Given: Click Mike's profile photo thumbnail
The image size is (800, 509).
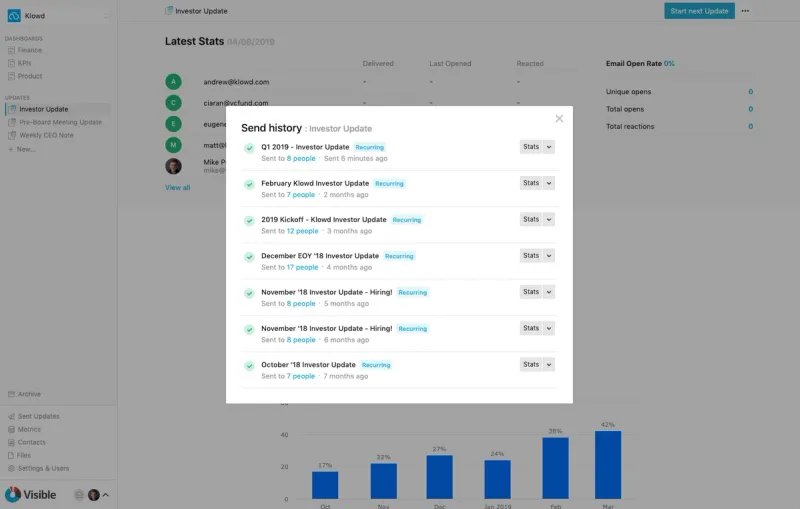Looking at the screenshot, I should coord(173,166).
